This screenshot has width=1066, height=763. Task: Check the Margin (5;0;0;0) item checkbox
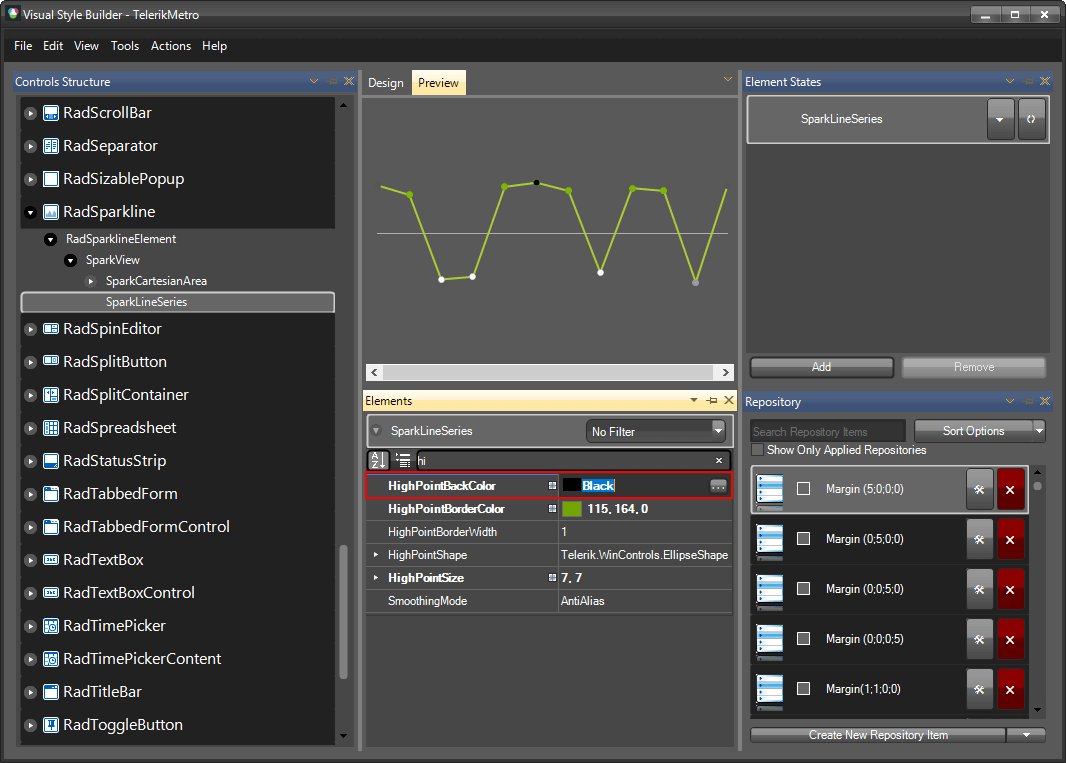point(803,488)
